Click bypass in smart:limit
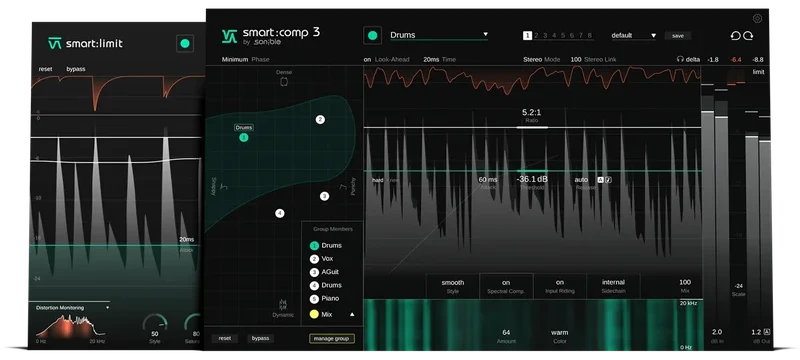Screen dimensions: 800x360 pyautogui.click(x=76, y=69)
